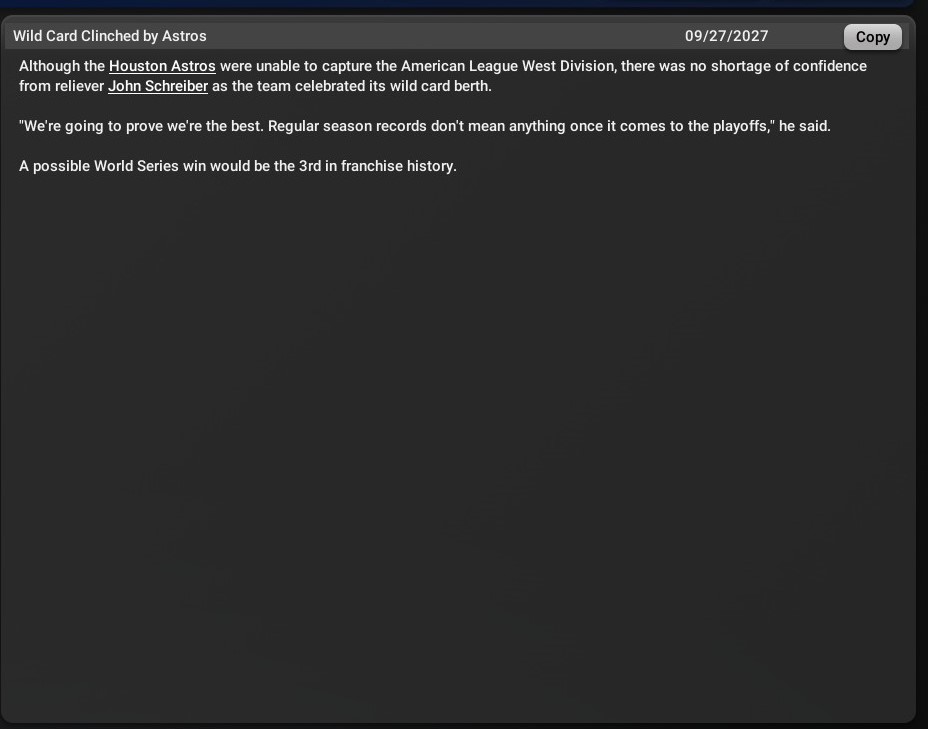Click the word 'playoffs' in the quote
This screenshot has height=729, width=928.
click(x=738, y=126)
